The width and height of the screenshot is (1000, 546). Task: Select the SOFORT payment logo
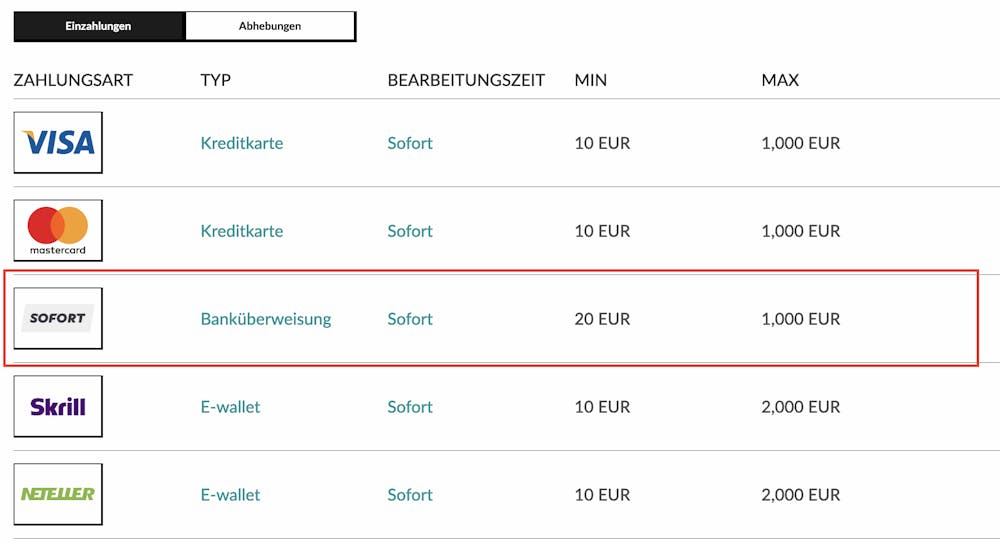click(x=58, y=319)
